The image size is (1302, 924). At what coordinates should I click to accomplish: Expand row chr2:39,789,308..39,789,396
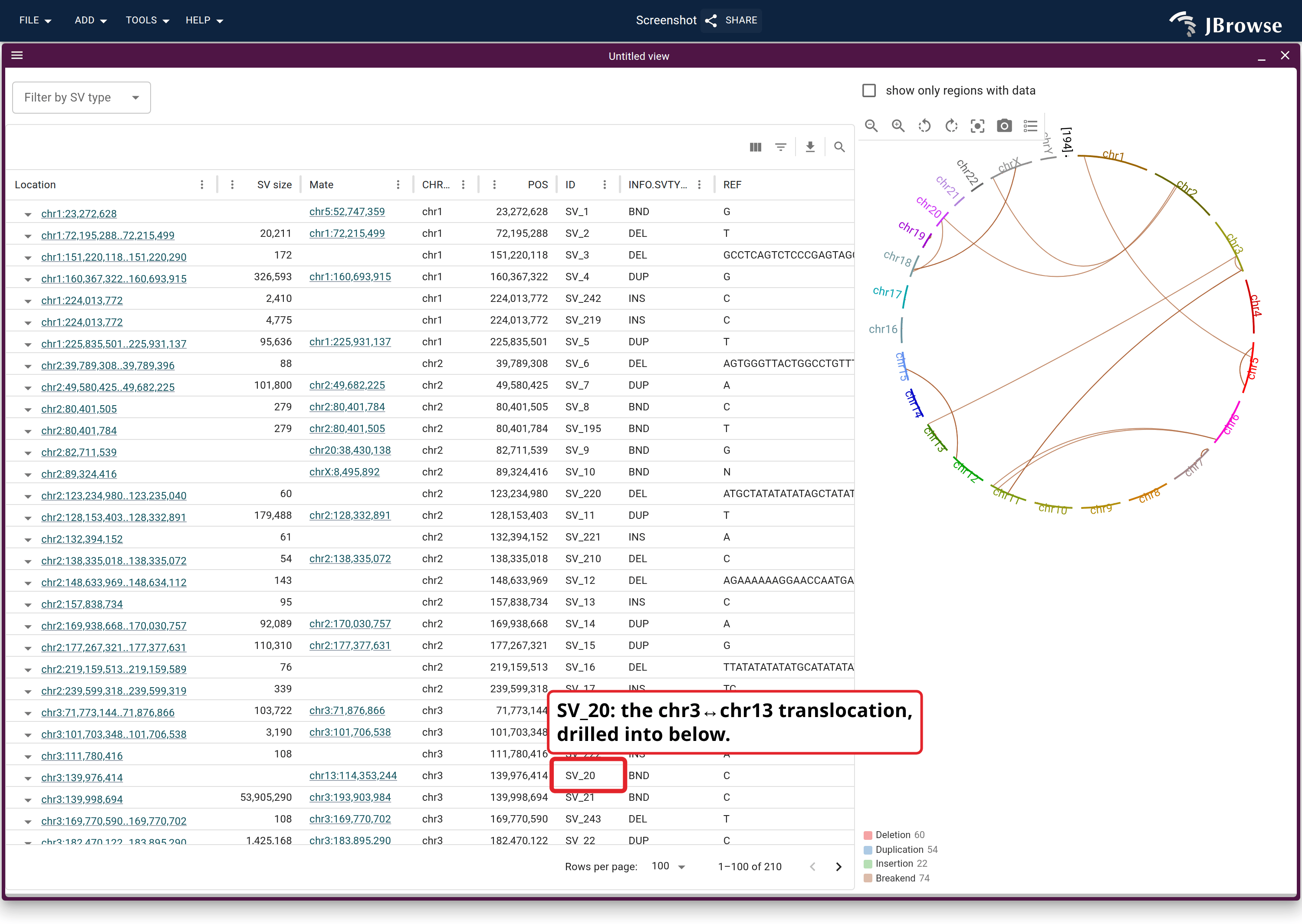click(28, 367)
